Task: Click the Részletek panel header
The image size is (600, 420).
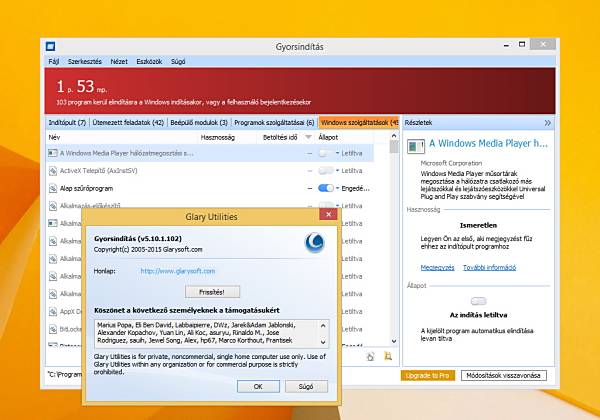Action: click(x=478, y=123)
